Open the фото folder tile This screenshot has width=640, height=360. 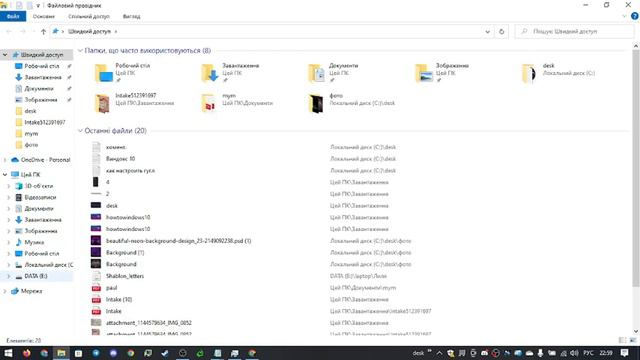(x=351, y=102)
